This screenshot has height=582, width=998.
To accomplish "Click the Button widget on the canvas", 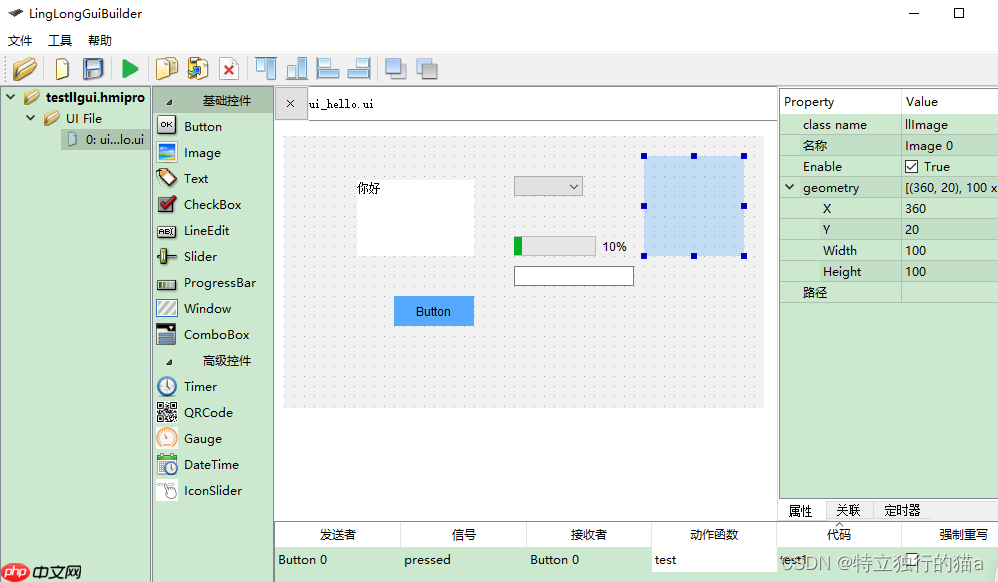I will click(x=433, y=311).
